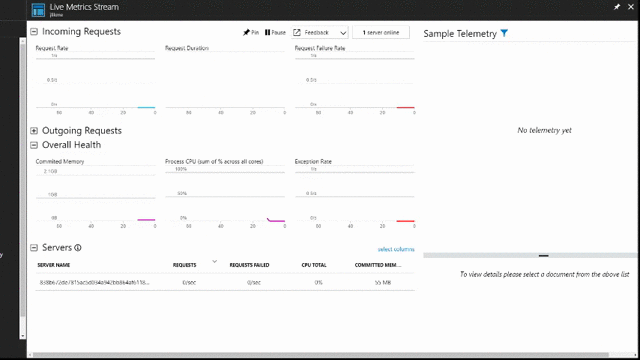Image resolution: width=640 pixels, height=360 pixels.
Task: Click the Process CPU chart
Action: tap(225, 193)
